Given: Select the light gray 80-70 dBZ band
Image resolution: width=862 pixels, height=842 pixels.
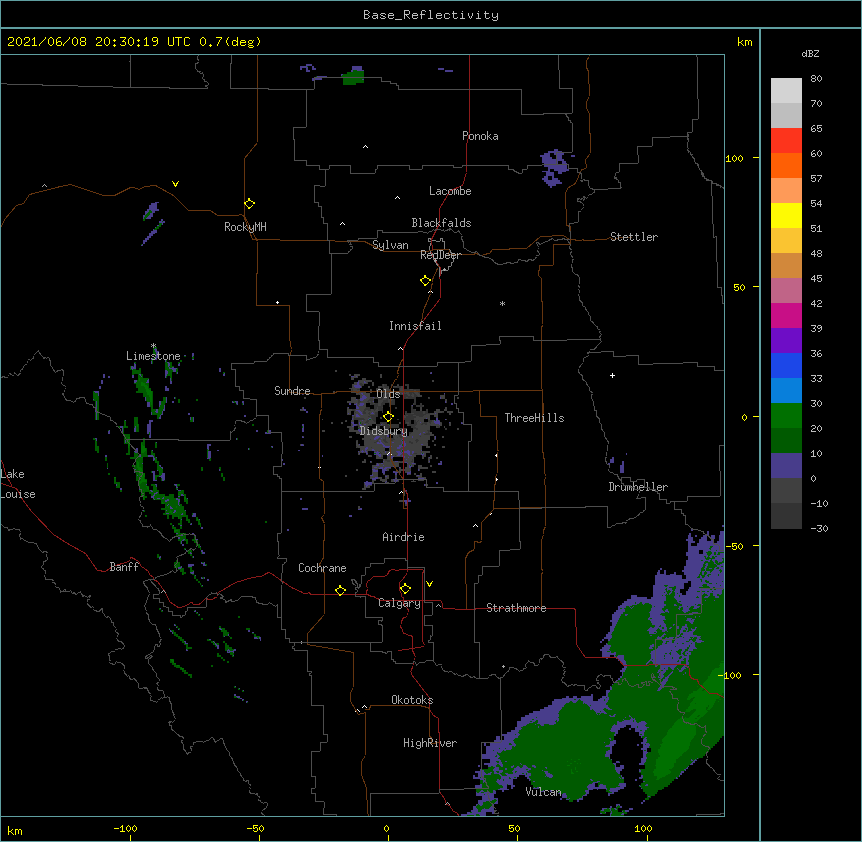Looking at the screenshot, I should tap(786, 90).
